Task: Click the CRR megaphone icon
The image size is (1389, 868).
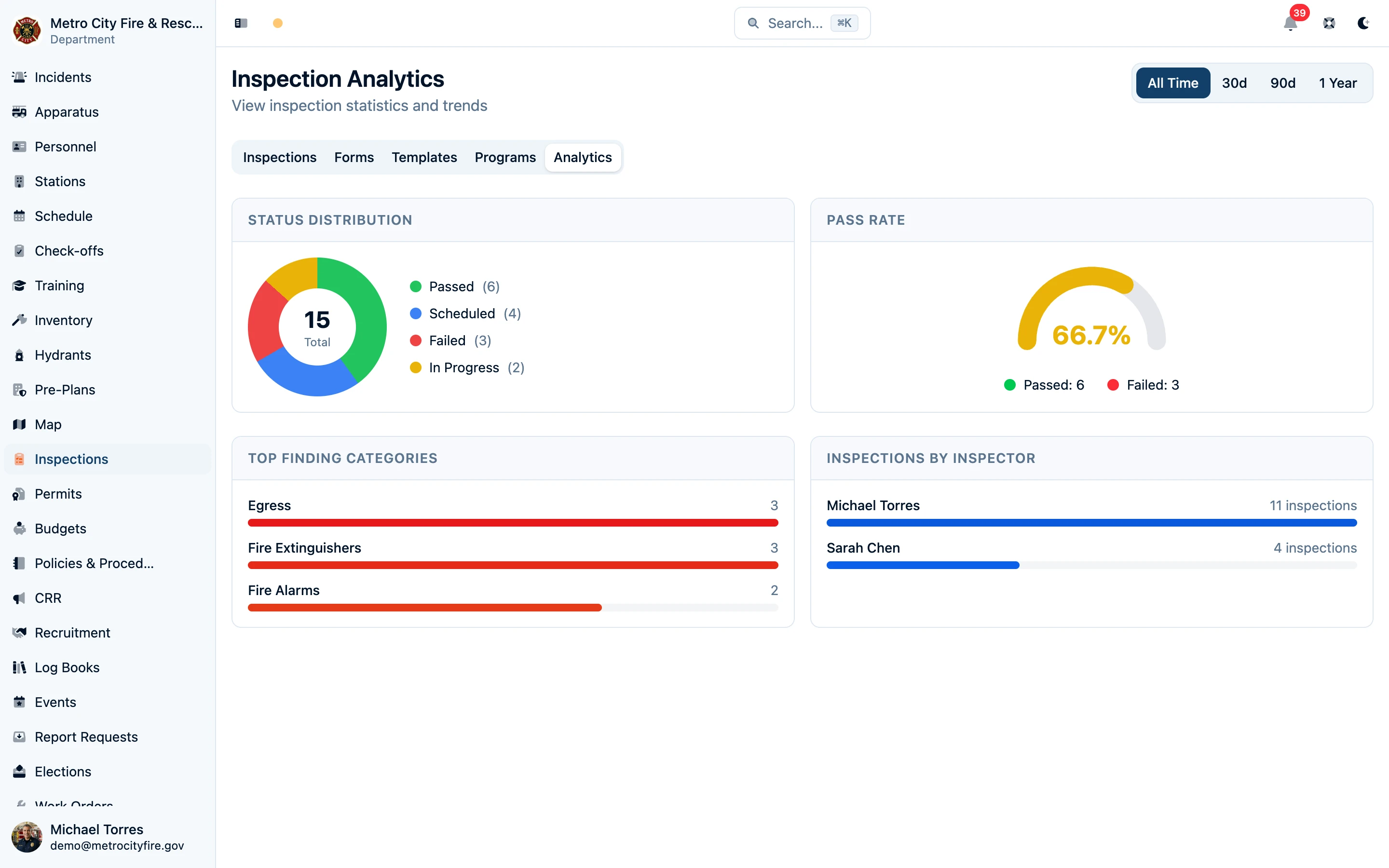Action: [19, 598]
